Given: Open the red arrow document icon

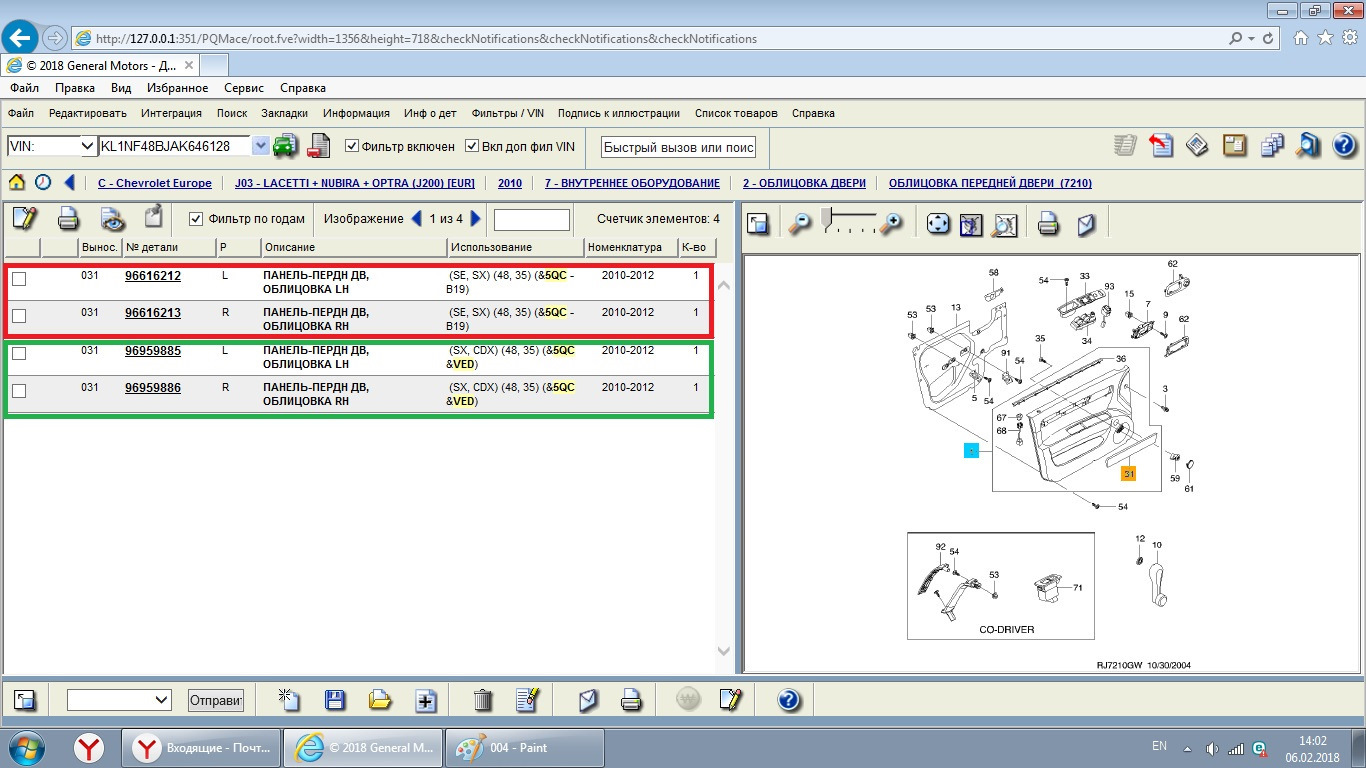Looking at the screenshot, I should 1161,146.
